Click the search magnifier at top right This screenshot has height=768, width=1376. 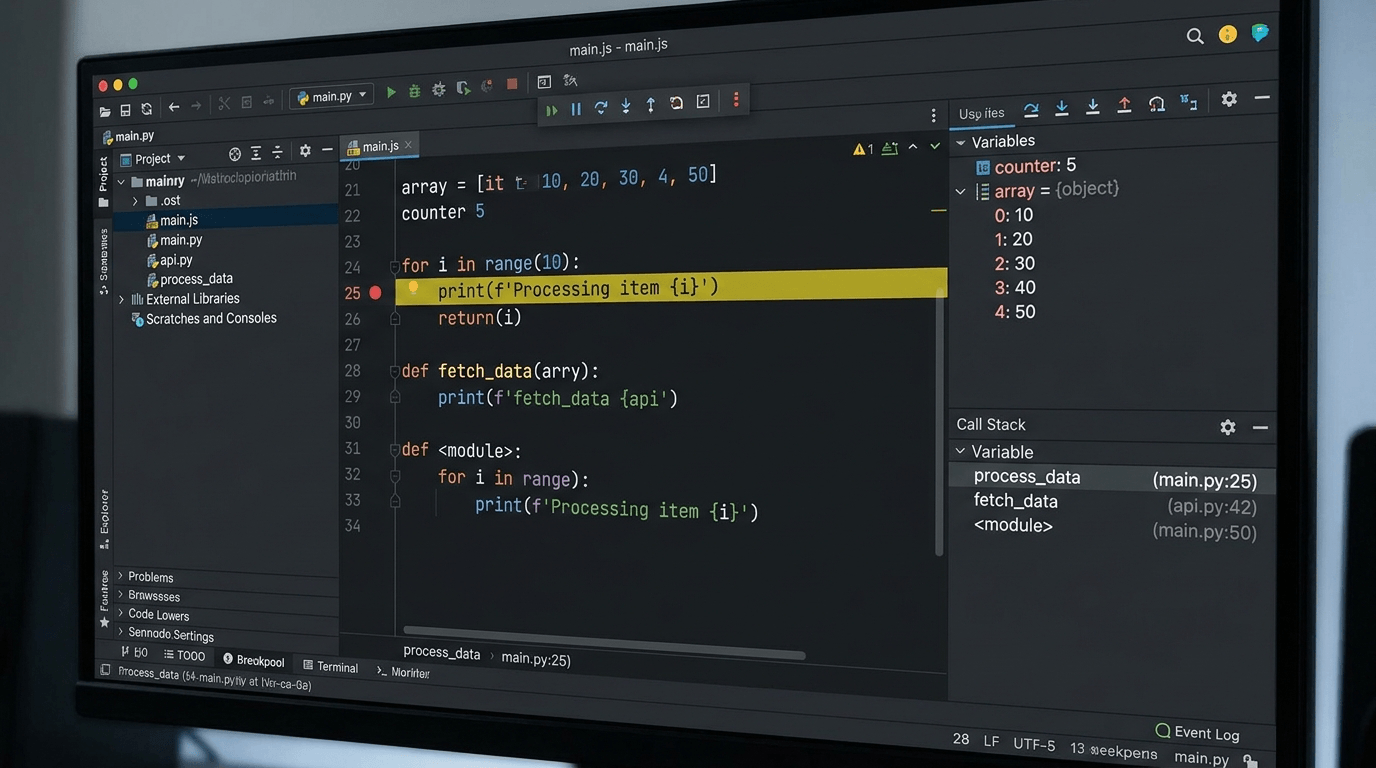pyautogui.click(x=1195, y=36)
